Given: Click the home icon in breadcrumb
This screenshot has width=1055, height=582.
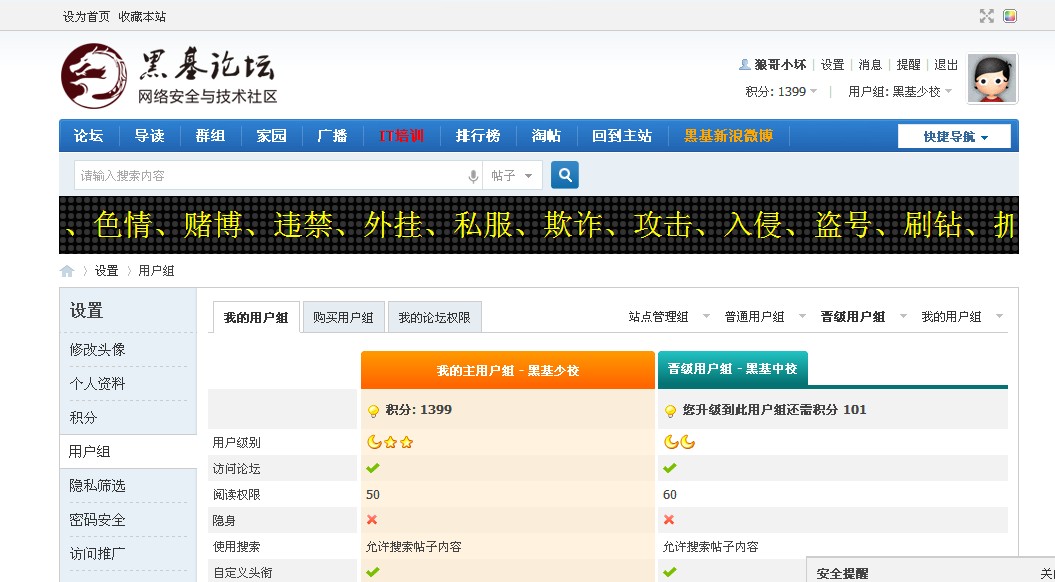Looking at the screenshot, I should (67, 271).
